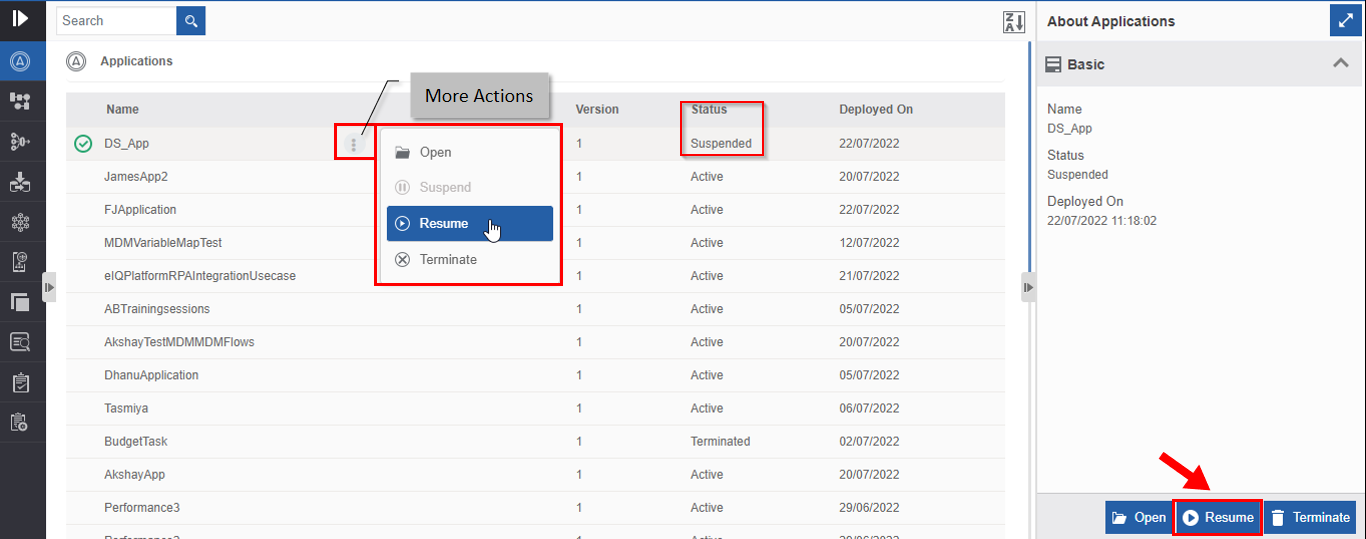Click the Basic section icon
Viewport: 1366px width, 539px height.
pyautogui.click(x=1053, y=65)
